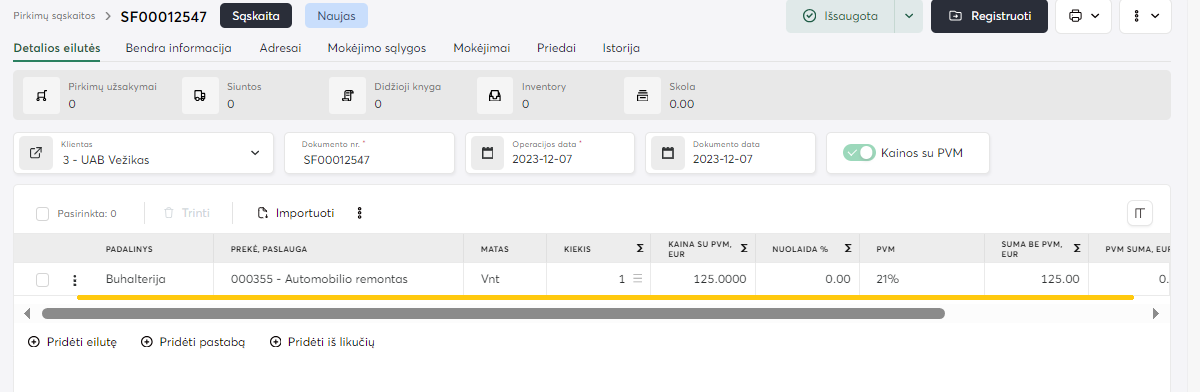Click scrollbar left arrow
The height and width of the screenshot is (392, 1200).
click(x=26, y=313)
